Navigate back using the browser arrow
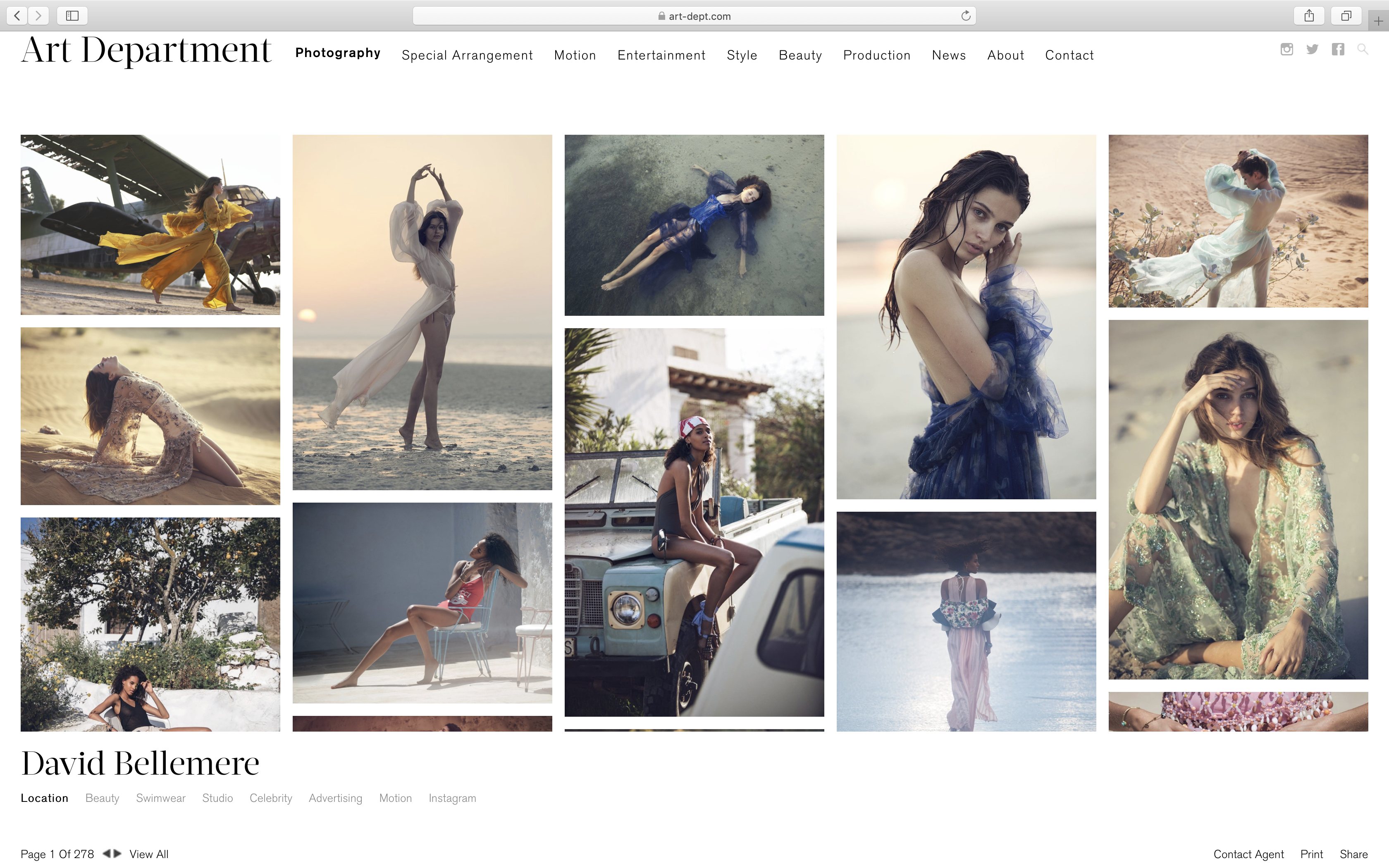 (x=17, y=16)
